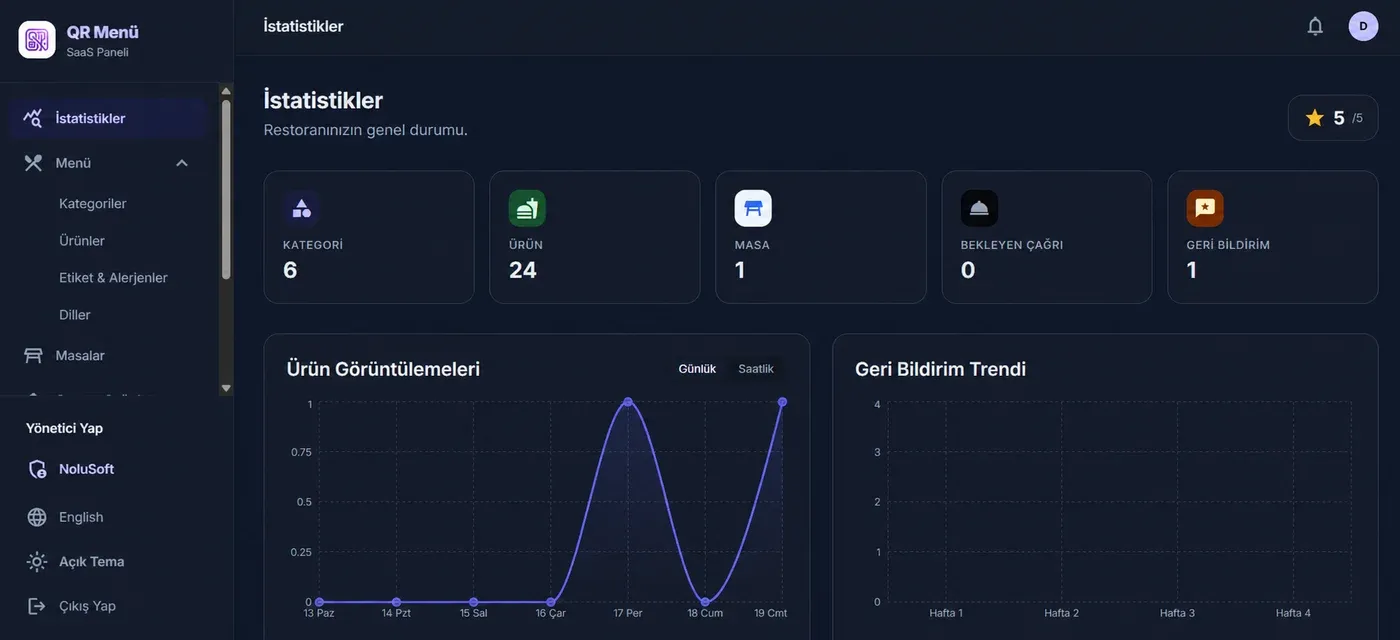Switch chart to Saatlik view
This screenshot has width=1400, height=640.
[756, 369]
